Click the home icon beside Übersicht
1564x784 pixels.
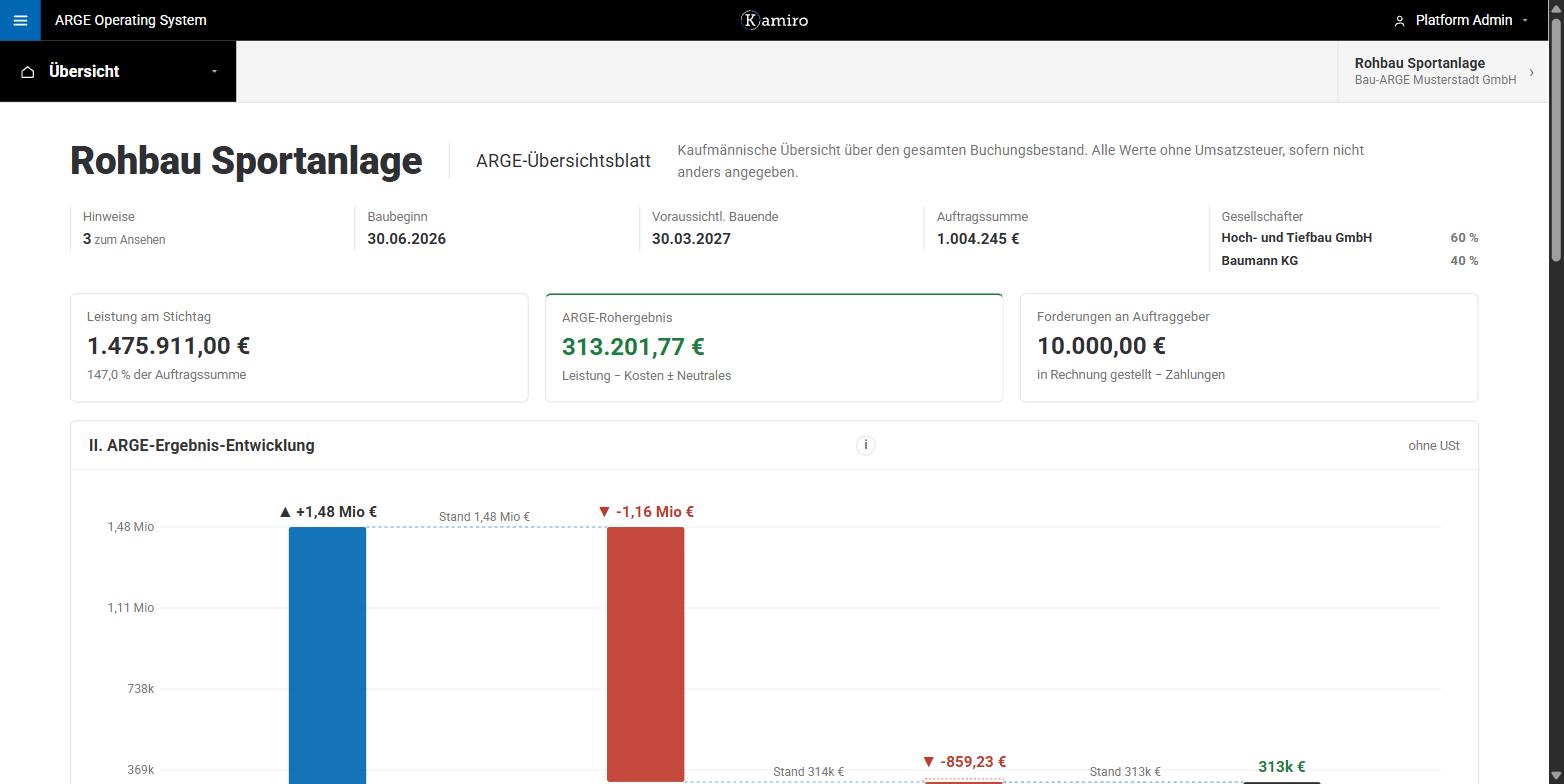pyautogui.click(x=28, y=72)
